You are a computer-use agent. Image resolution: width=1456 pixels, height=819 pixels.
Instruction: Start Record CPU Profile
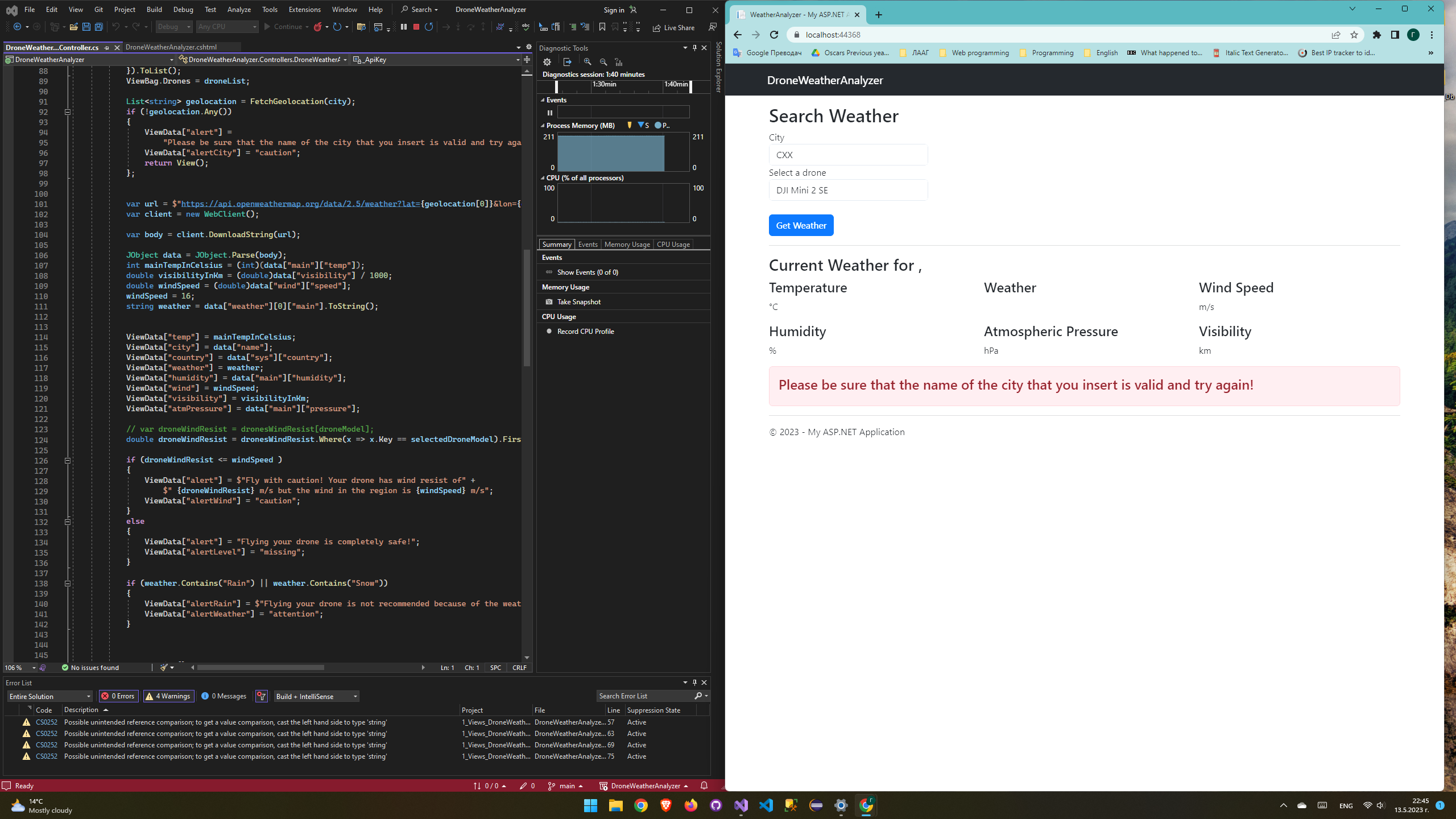(x=585, y=331)
